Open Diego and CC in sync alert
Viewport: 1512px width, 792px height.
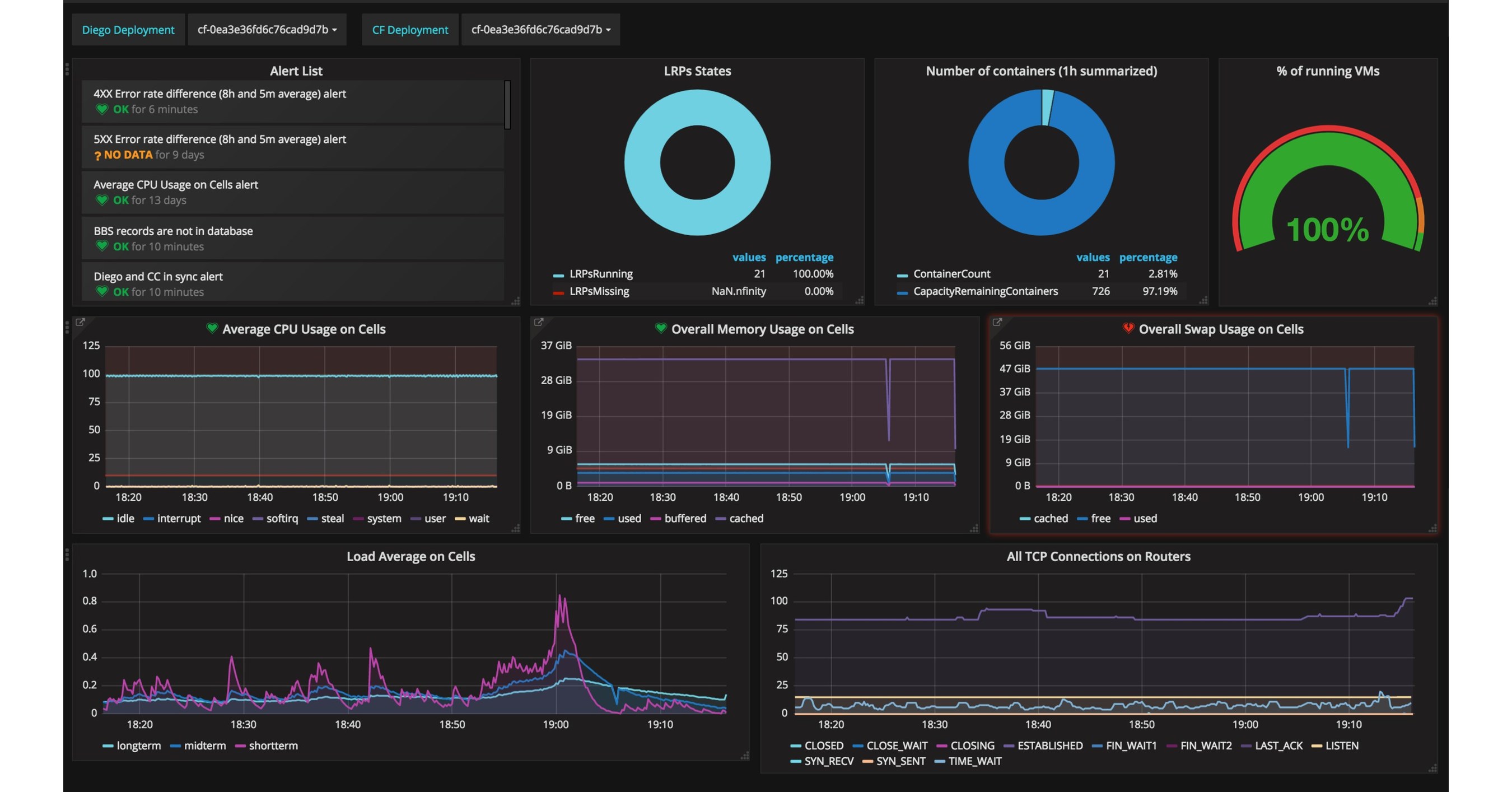(292, 282)
